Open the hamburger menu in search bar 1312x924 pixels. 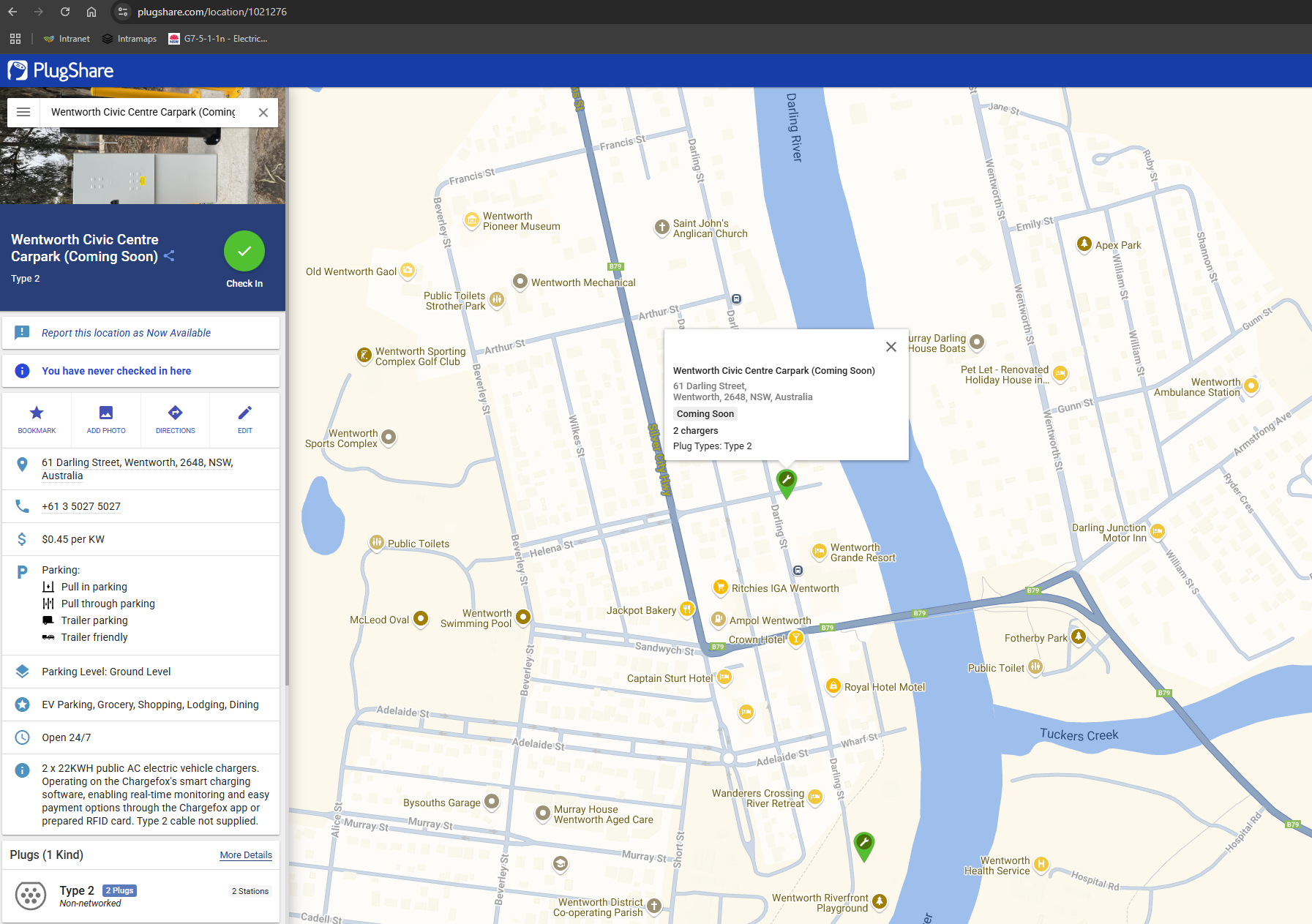click(23, 112)
